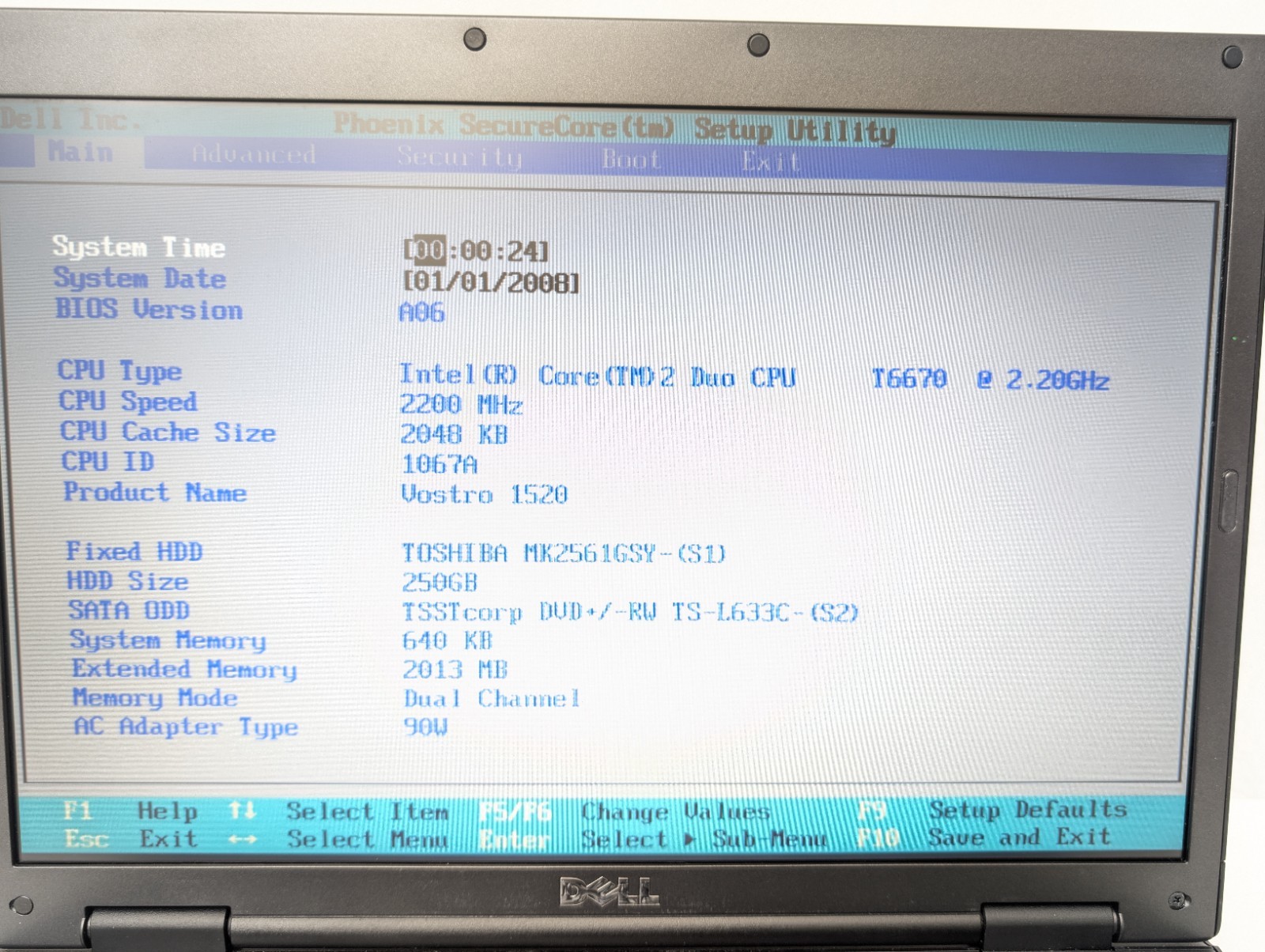Viewport: 1265px width, 952px height.
Task: Click the System Memory label
Action: [x=168, y=640]
